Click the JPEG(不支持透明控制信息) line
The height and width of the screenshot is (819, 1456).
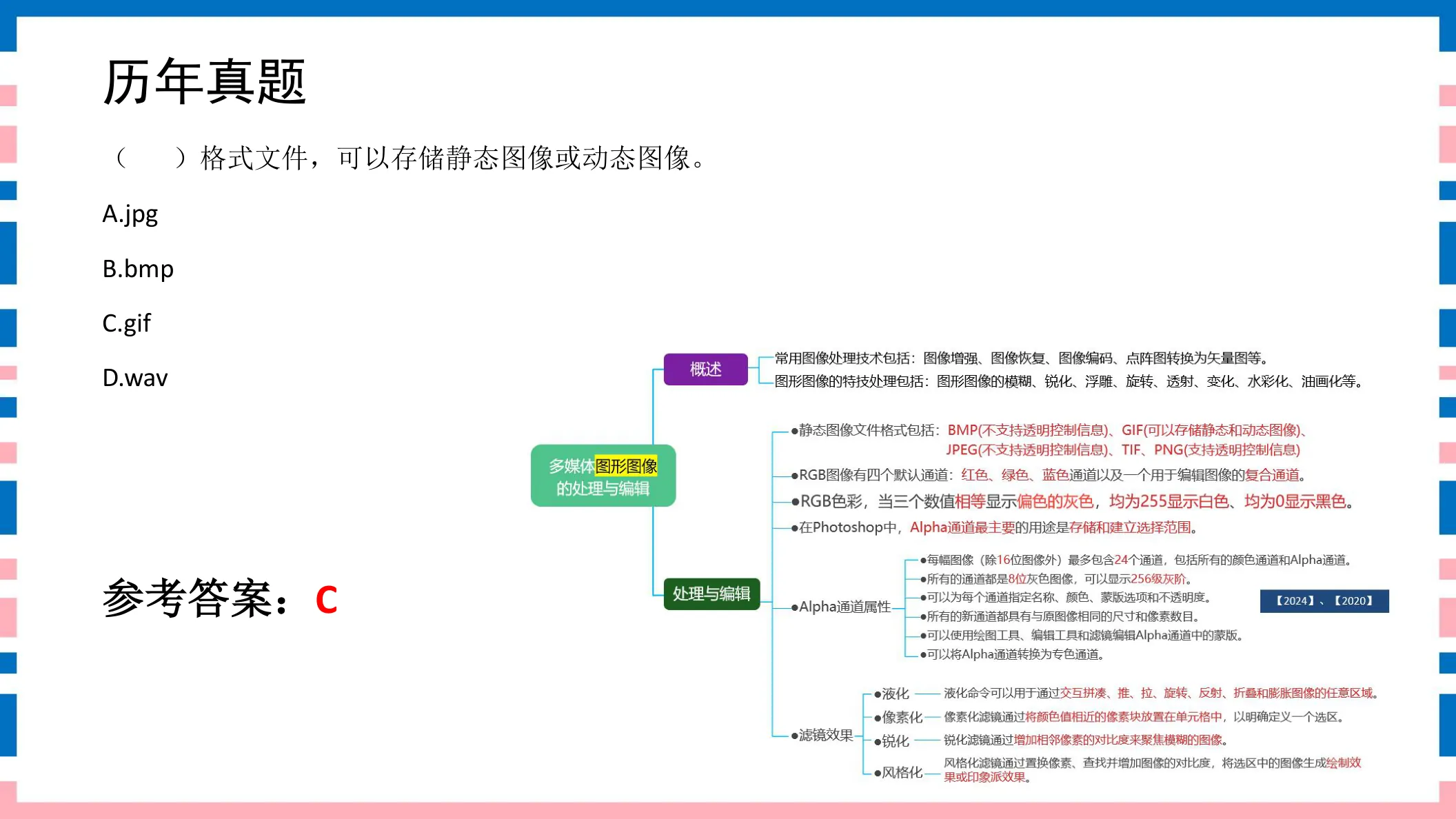point(1123,449)
